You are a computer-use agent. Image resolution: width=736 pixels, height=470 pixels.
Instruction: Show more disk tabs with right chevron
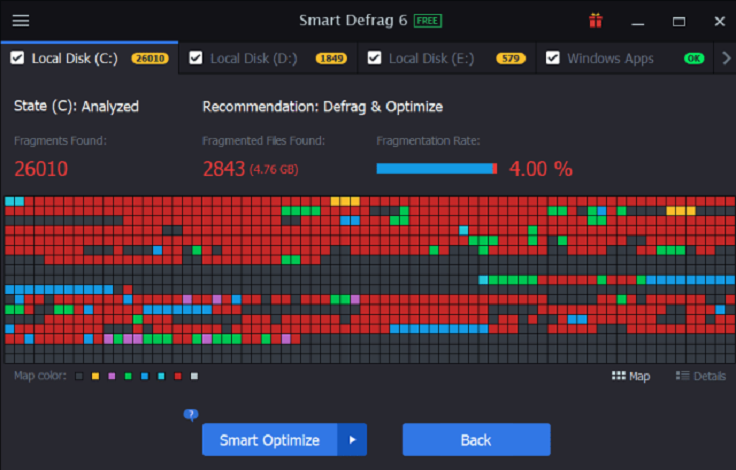tap(726, 58)
